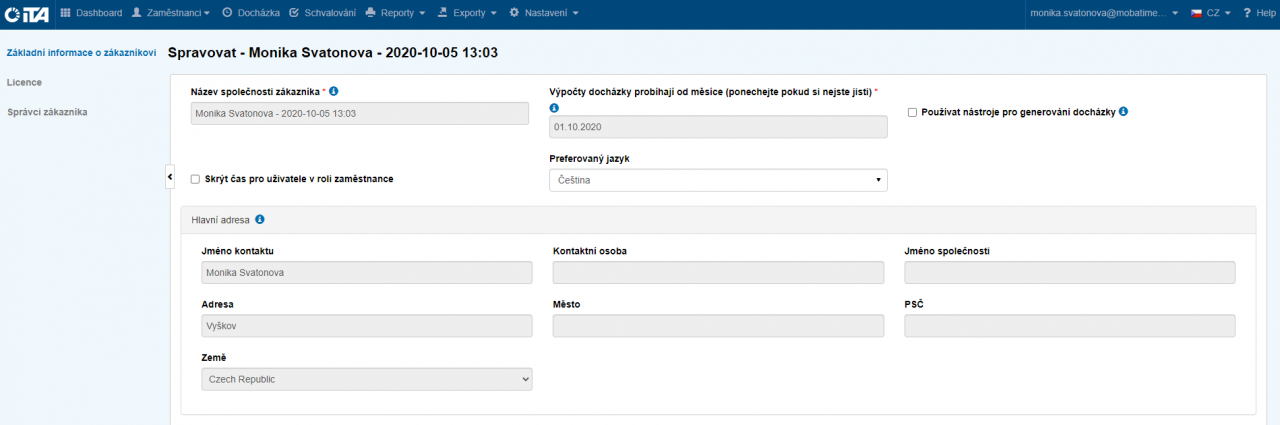Enable Skrýt čas pro uživatele v roli zaměstnance
The height and width of the screenshot is (425, 1280).
pos(196,179)
